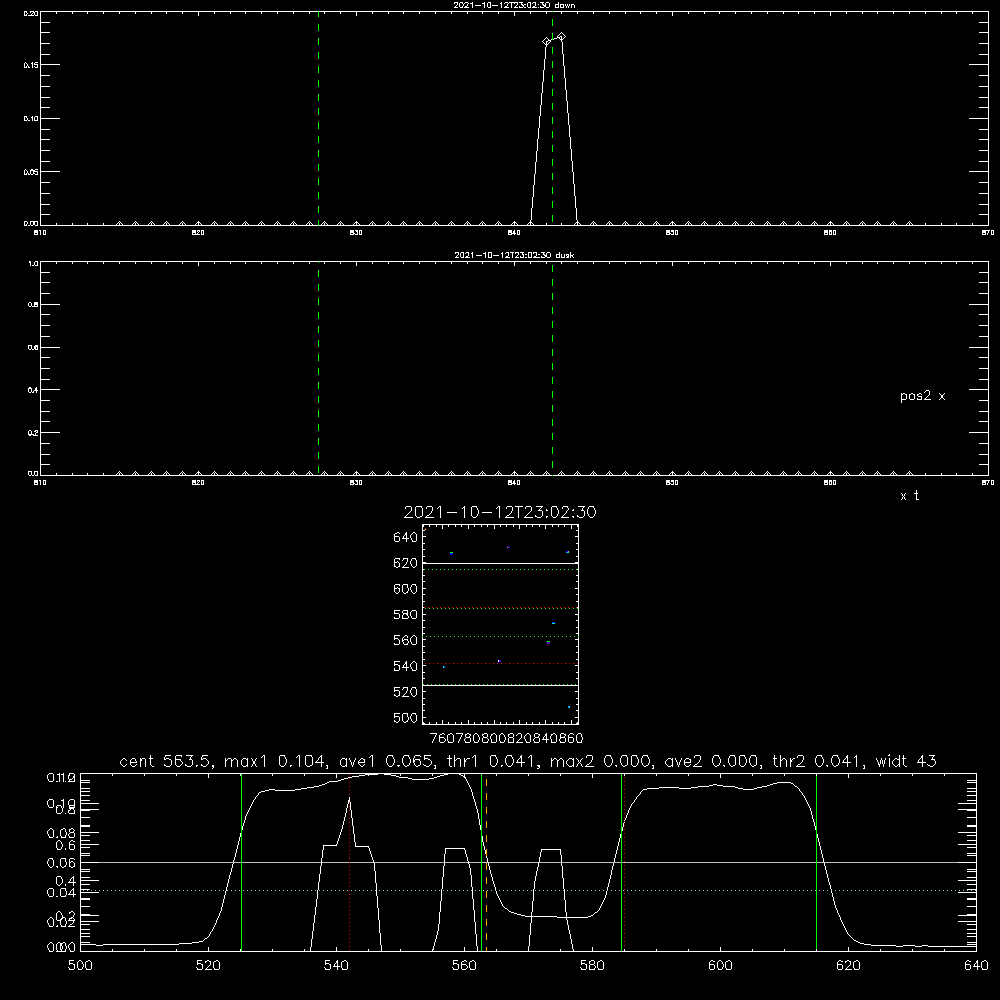Click the '620' y-axis label of the small centre plot
Viewport: 1000px width, 1000px height.
[x=406, y=563]
